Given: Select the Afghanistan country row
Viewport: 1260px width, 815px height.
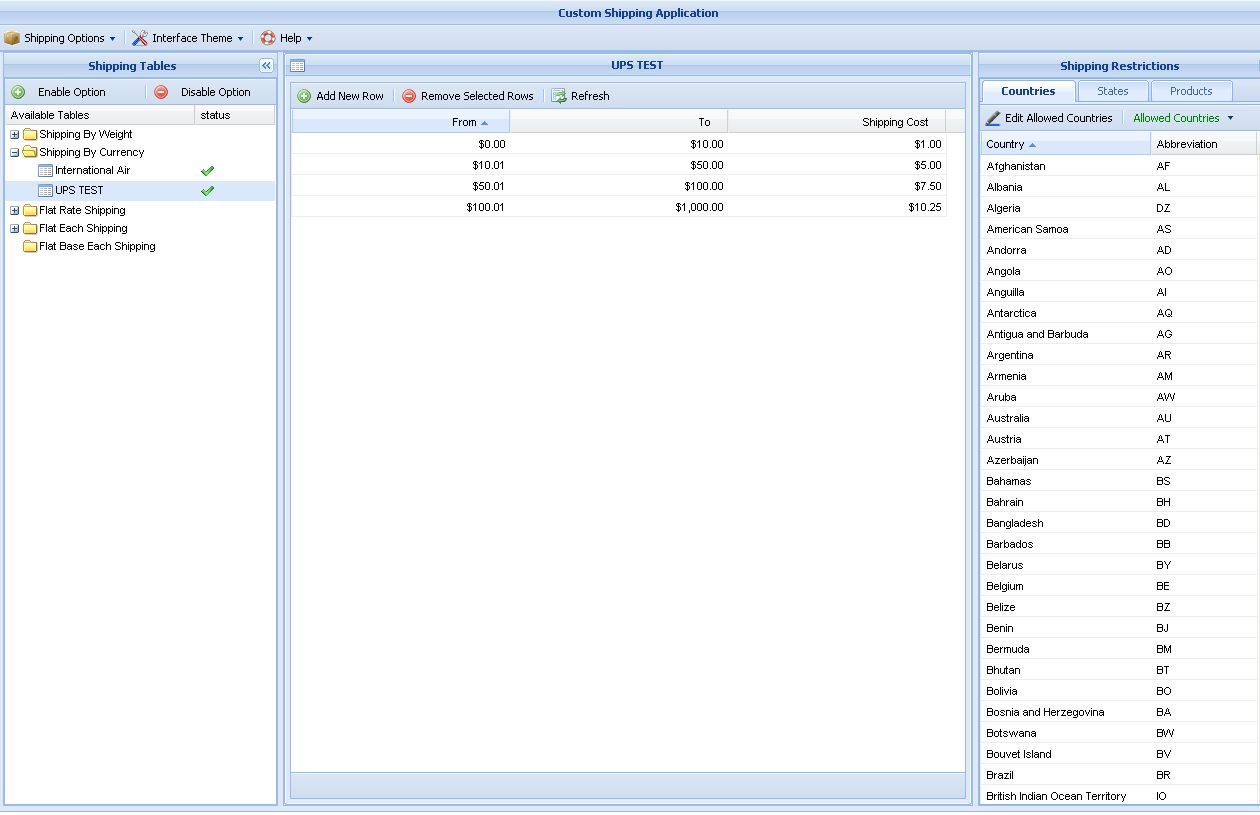Looking at the screenshot, I should 1119,166.
